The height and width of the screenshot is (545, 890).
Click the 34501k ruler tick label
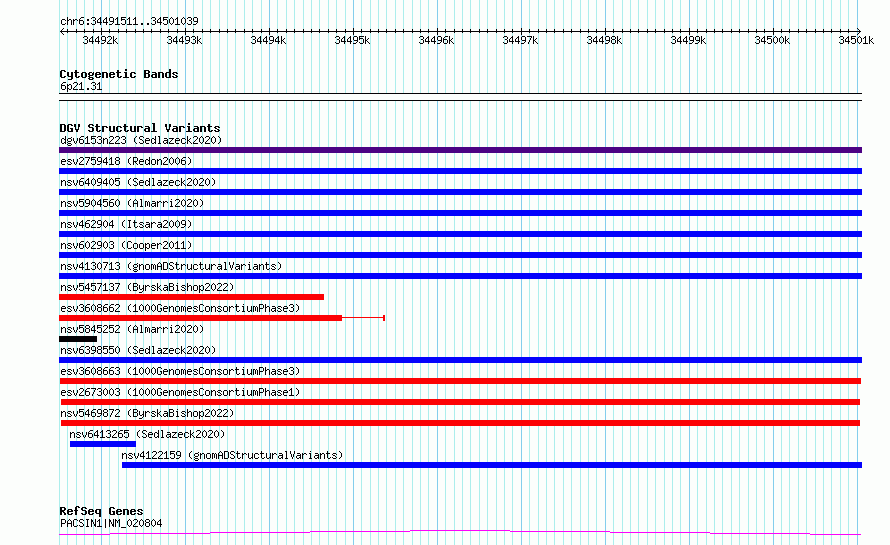[857, 40]
